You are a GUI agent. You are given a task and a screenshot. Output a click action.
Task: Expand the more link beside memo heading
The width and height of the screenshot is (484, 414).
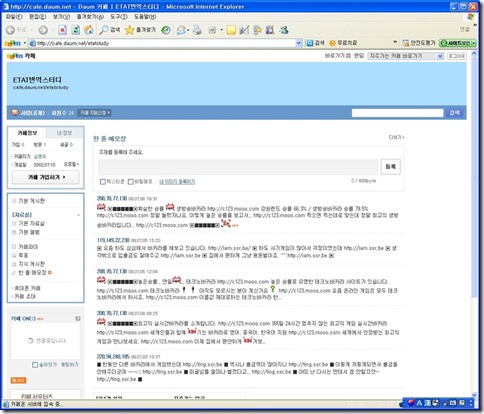(397, 137)
